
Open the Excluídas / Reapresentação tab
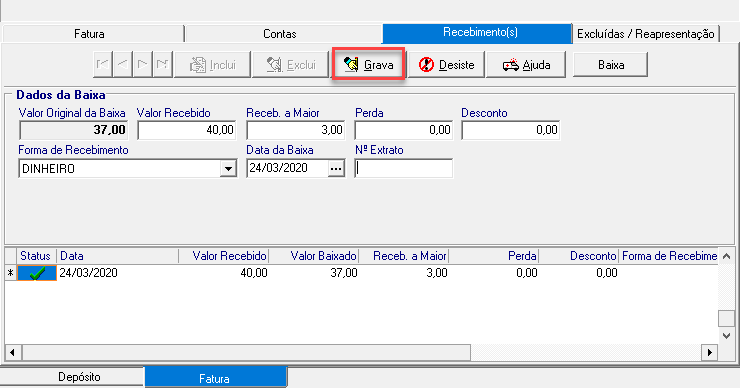tap(646, 34)
